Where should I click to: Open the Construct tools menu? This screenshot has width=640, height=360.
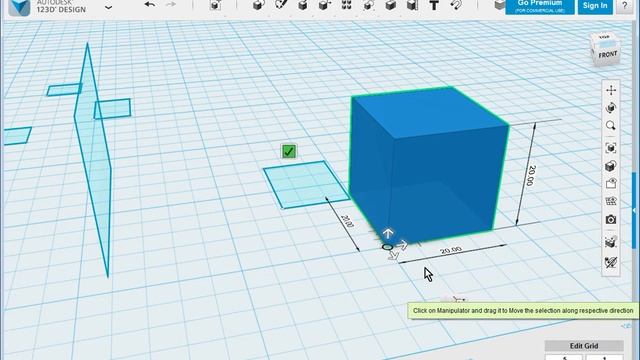[x=302, y=5]
